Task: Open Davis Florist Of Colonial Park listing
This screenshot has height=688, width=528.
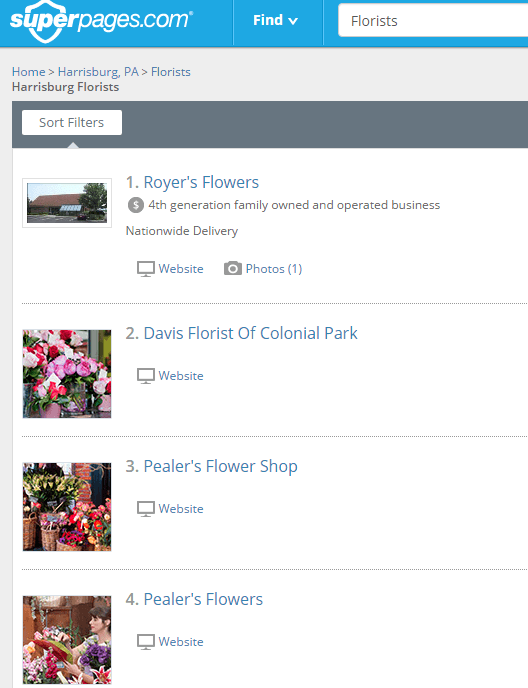Action: click(251, 333)
